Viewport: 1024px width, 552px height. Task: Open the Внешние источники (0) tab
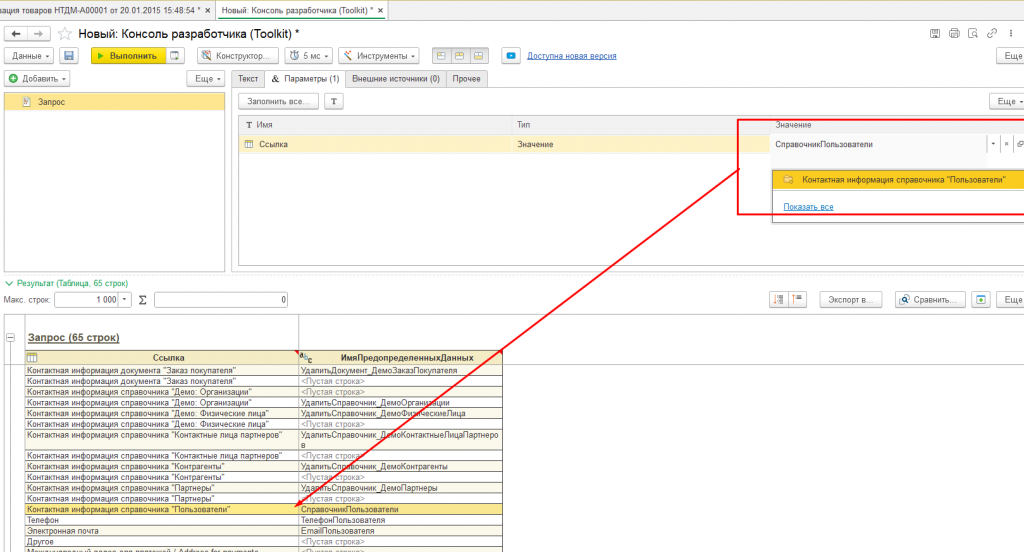(x=396, y=78)
